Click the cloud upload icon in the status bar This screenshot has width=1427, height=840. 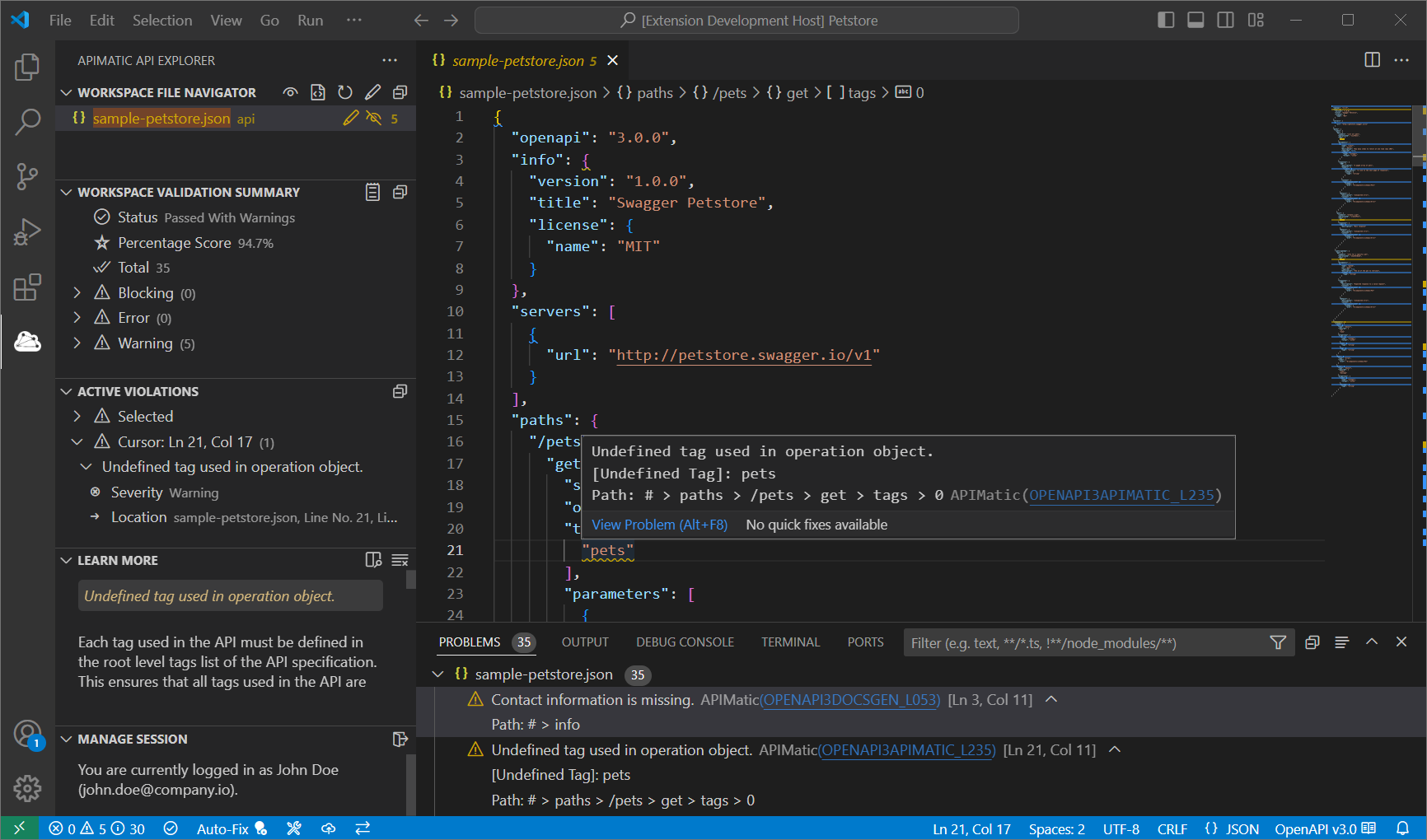coord(329,828)
